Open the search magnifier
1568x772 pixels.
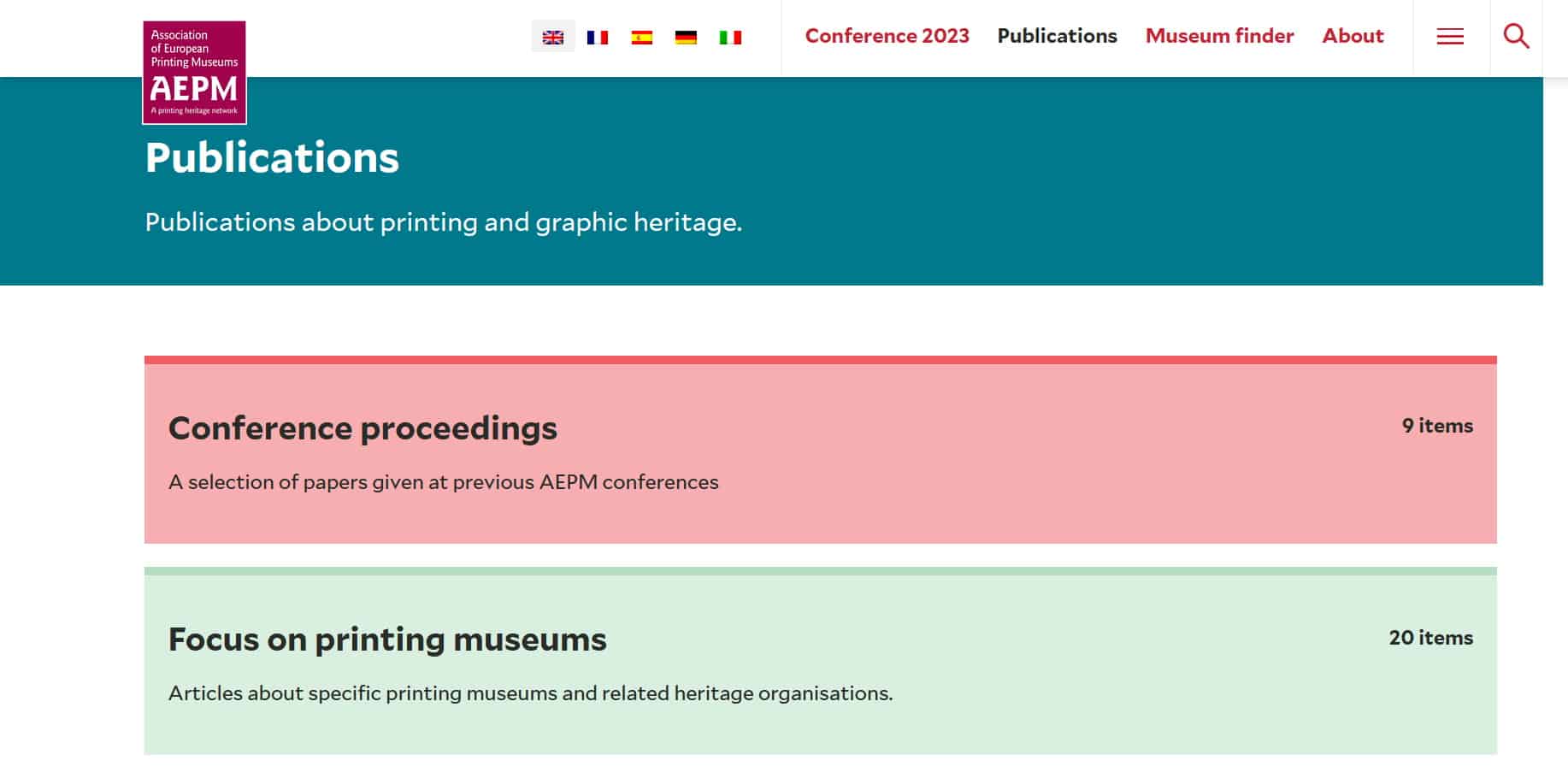tap(1516, 36)
